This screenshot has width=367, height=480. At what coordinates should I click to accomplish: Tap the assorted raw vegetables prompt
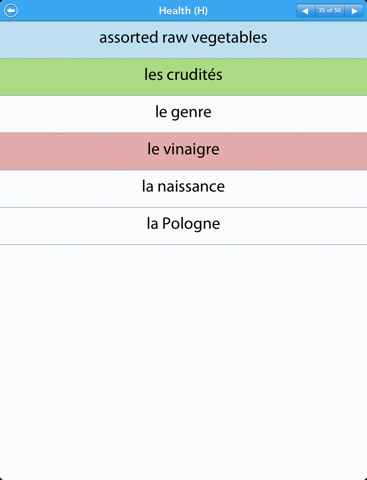pos(183,38)
